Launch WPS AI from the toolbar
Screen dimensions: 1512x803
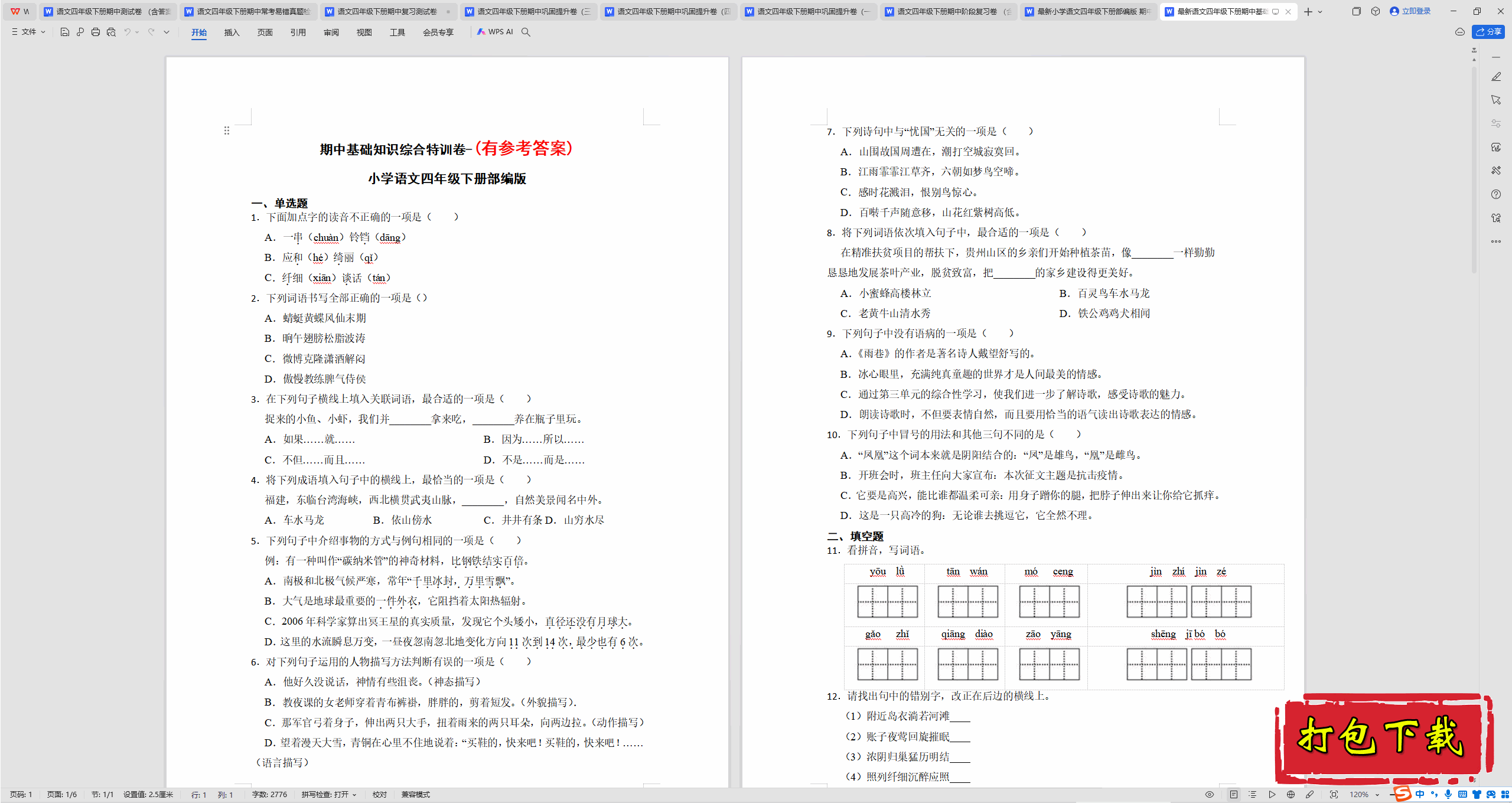495,32
